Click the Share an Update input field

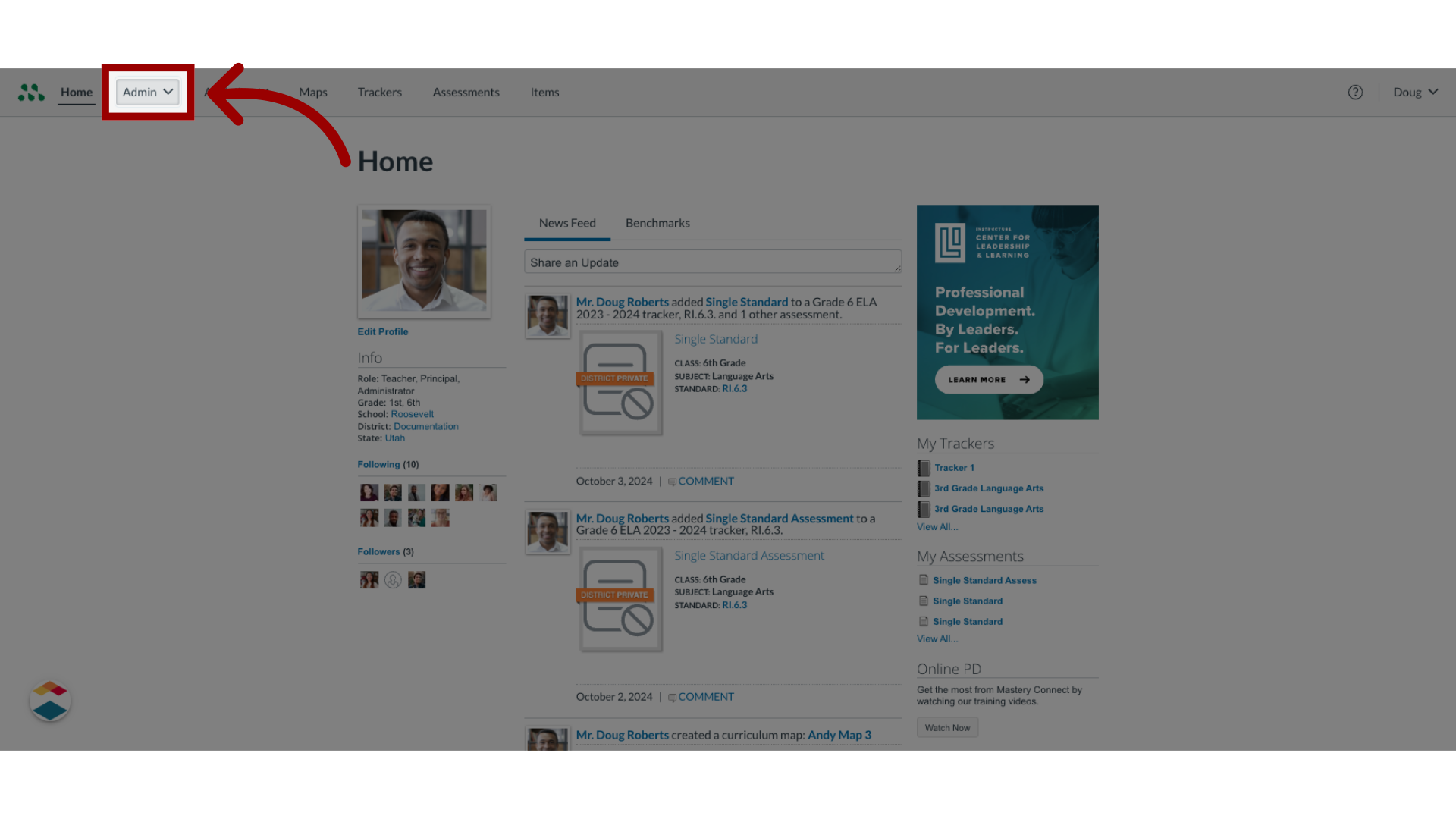tap(712, 262)
